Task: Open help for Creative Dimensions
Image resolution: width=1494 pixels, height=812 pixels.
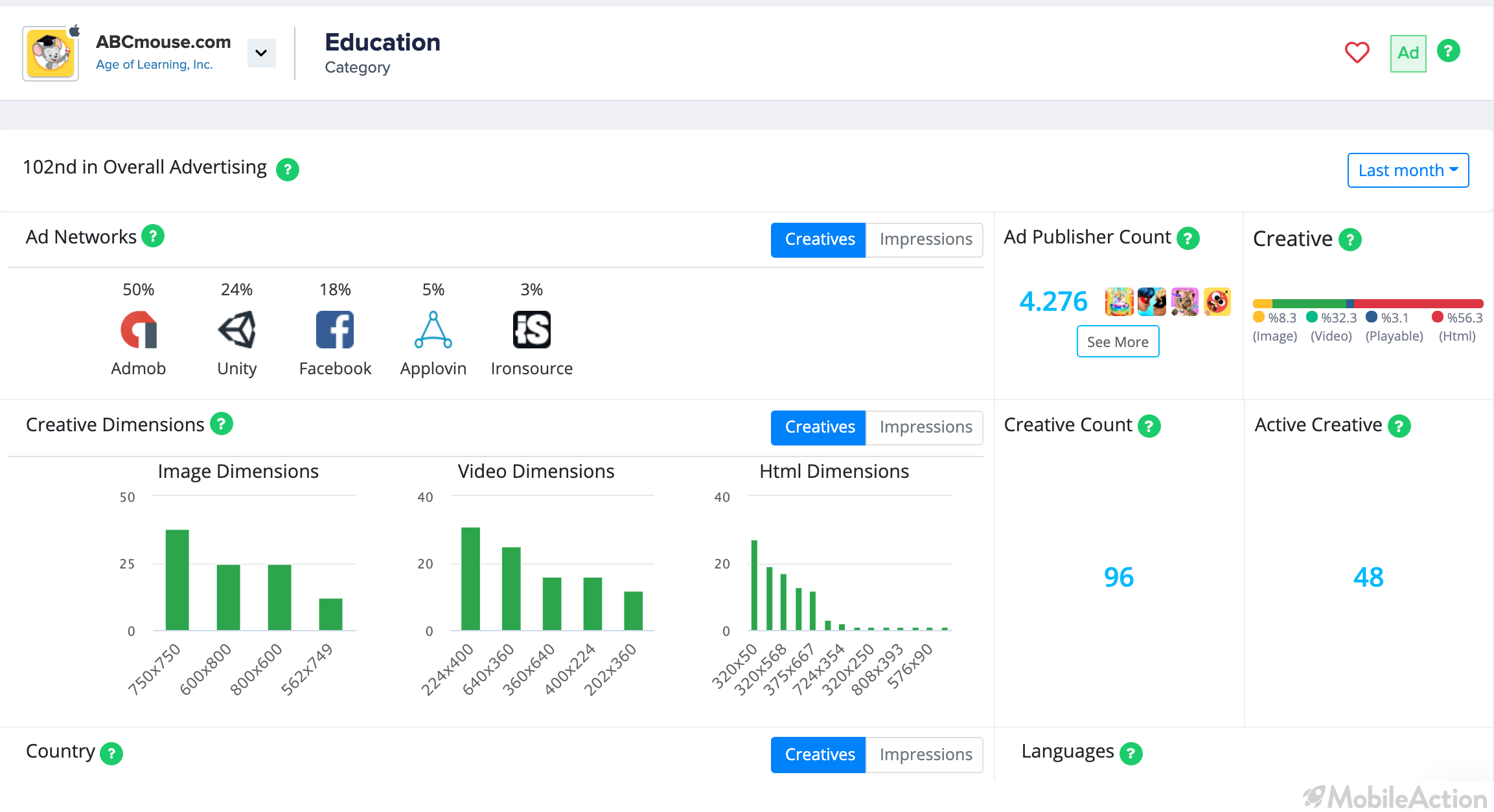Action: click(222, 424)
